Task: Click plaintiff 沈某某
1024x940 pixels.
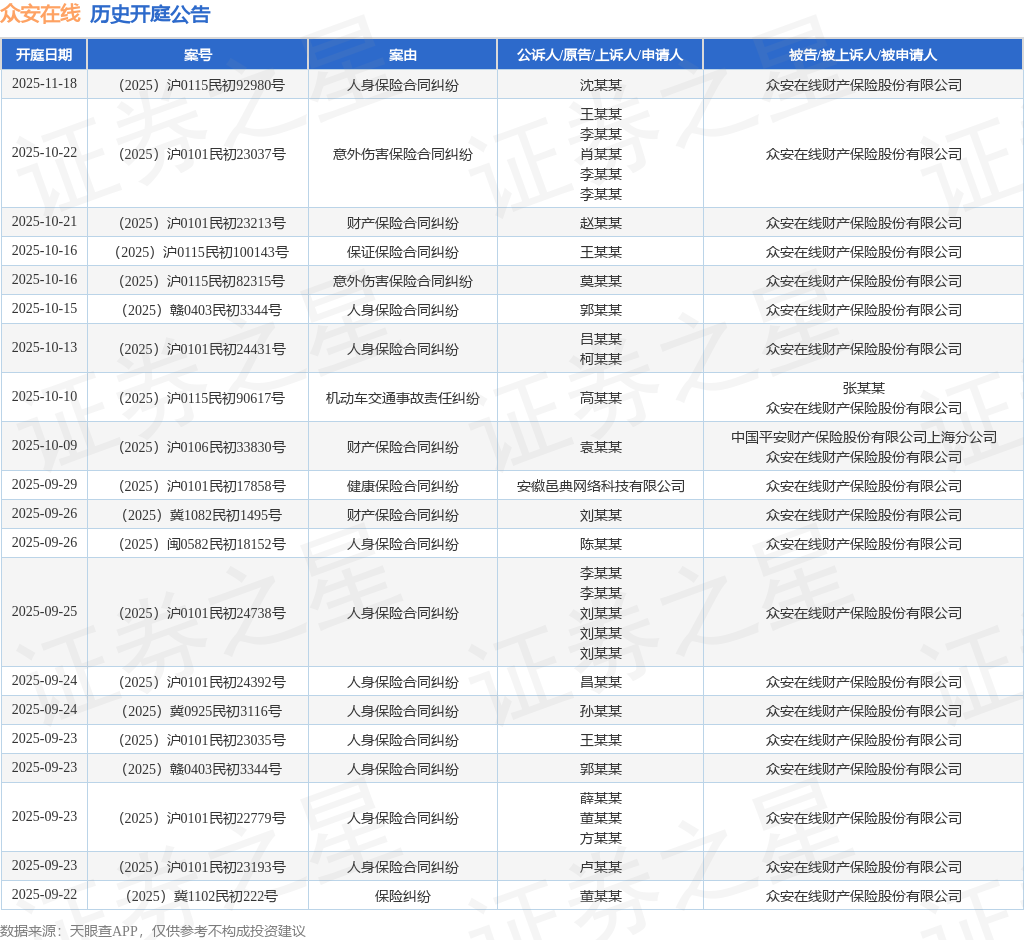Action: point(600,85)
